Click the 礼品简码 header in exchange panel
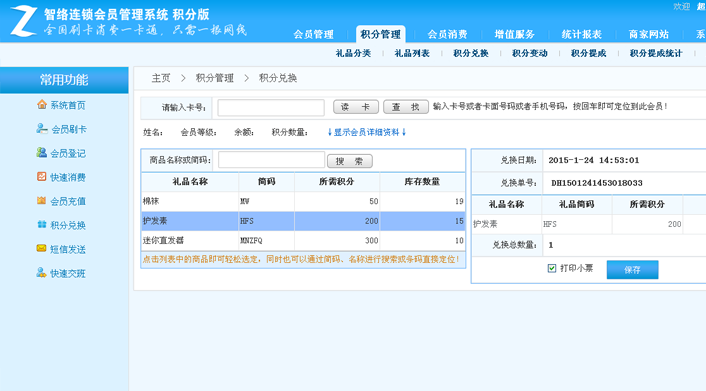Image resolution: width=706 pixels, height=391 pixels. click(x=577, y=204)
